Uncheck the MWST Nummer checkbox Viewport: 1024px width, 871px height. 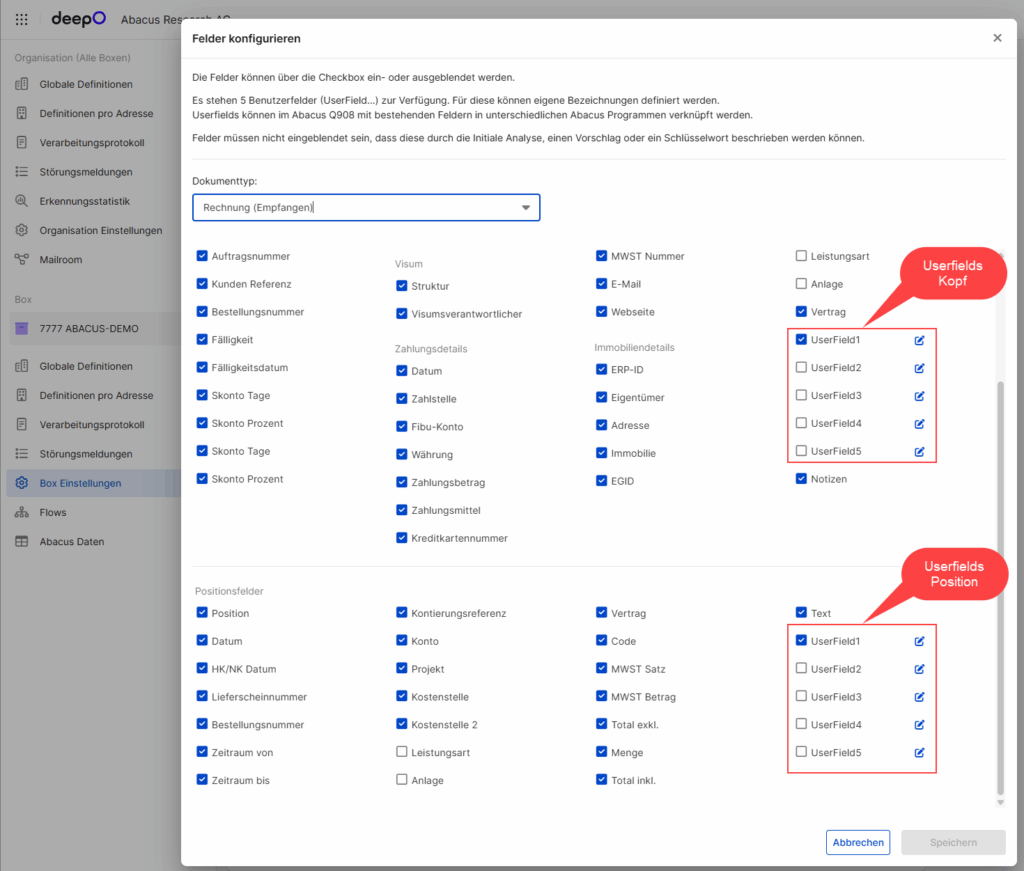601,255
